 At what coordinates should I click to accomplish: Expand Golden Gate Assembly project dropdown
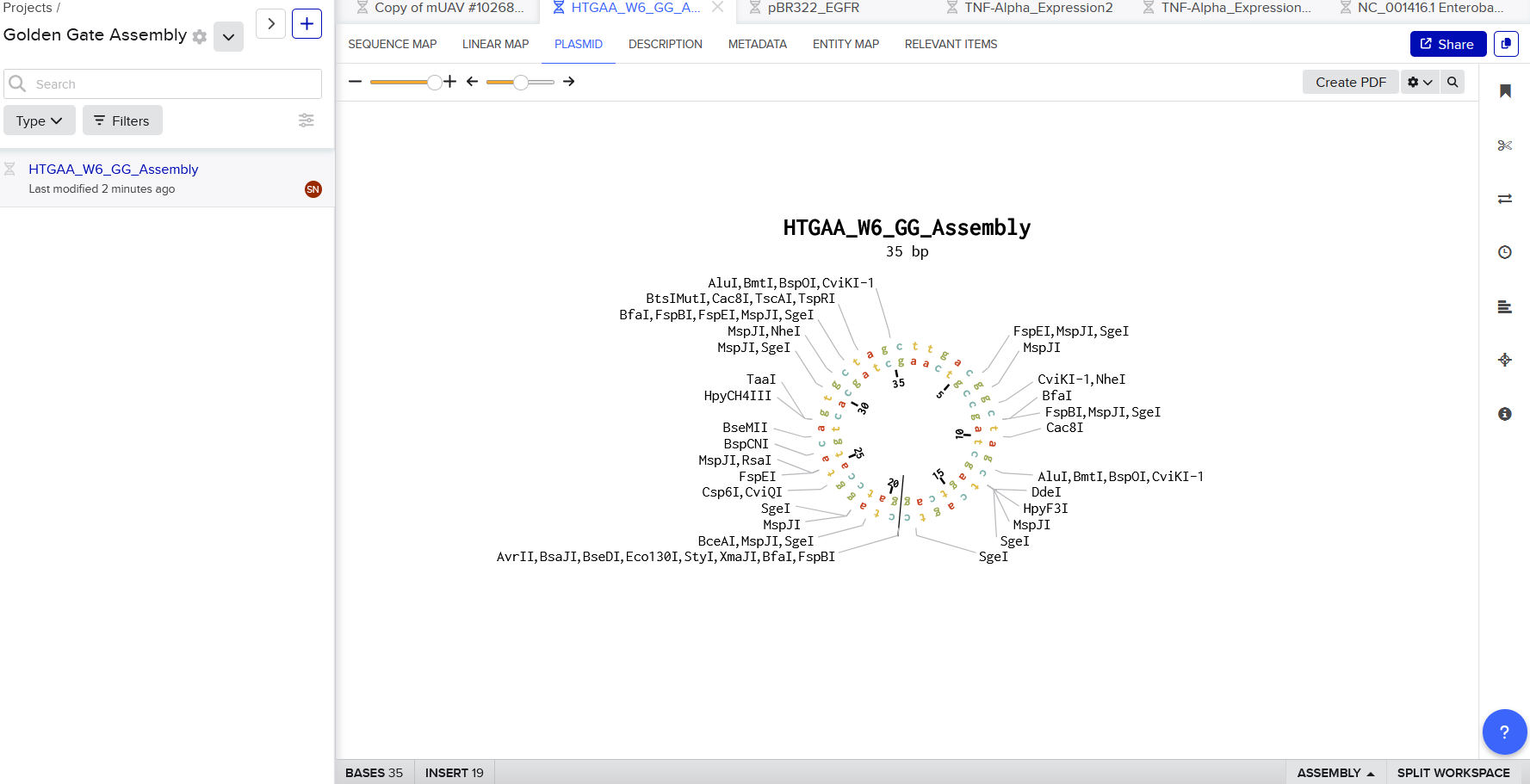[228, 37]
